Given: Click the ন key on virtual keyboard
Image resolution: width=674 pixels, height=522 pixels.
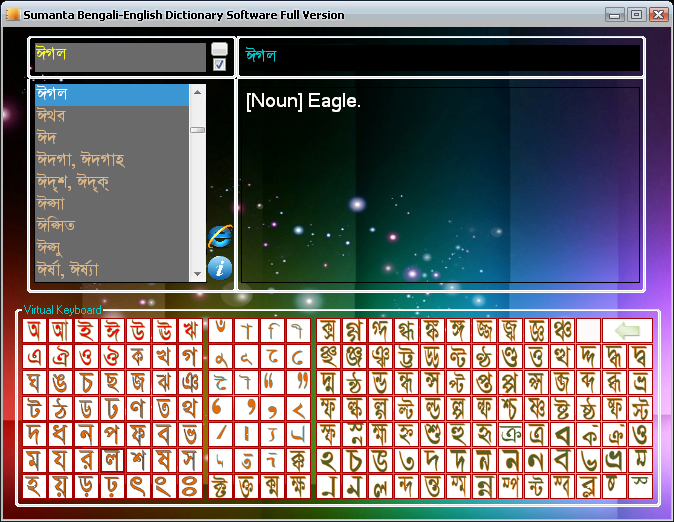Looking at the screenshot, I should (x=86, y=434).
